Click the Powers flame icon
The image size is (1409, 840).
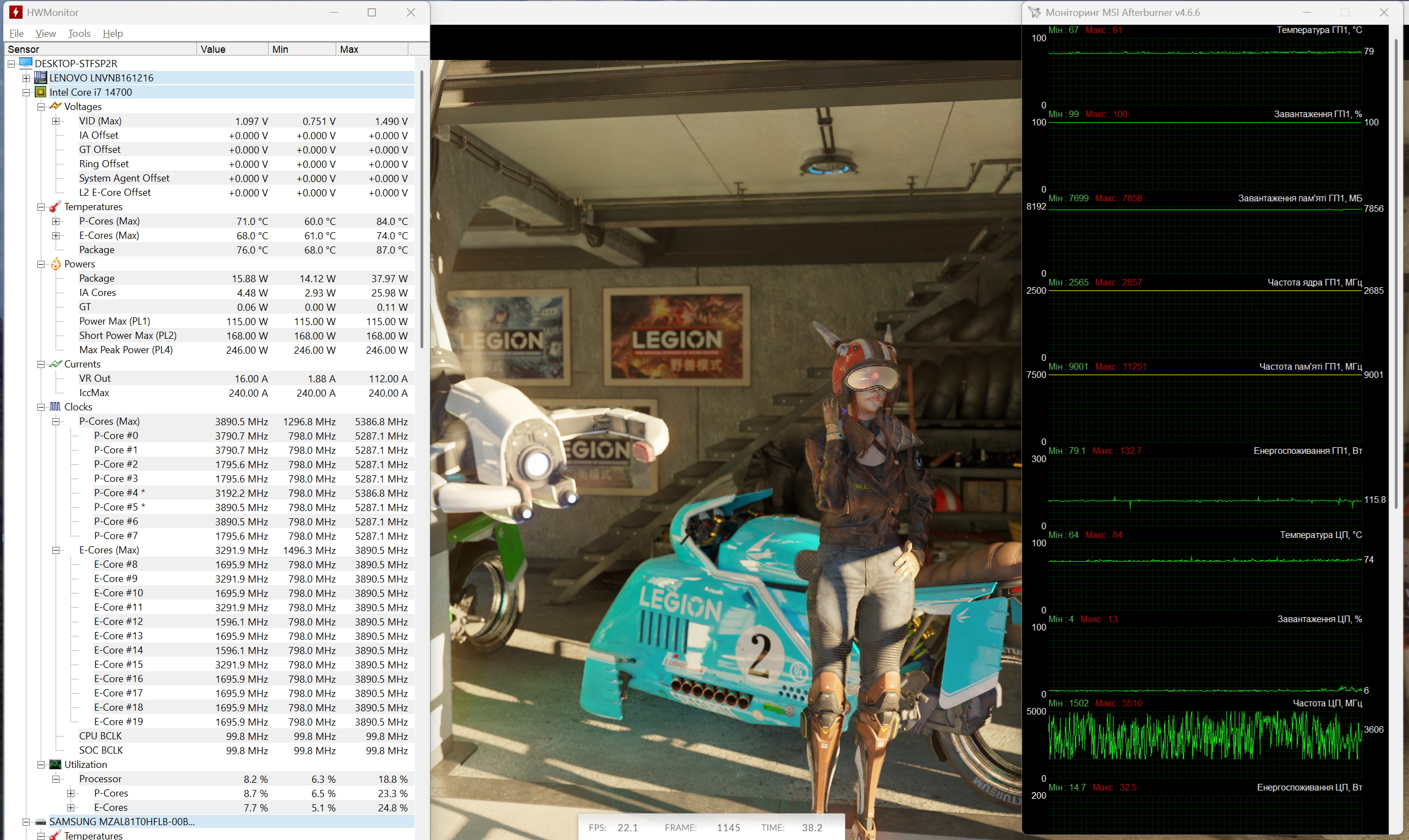pyautogui.click(x=55, y=264)
